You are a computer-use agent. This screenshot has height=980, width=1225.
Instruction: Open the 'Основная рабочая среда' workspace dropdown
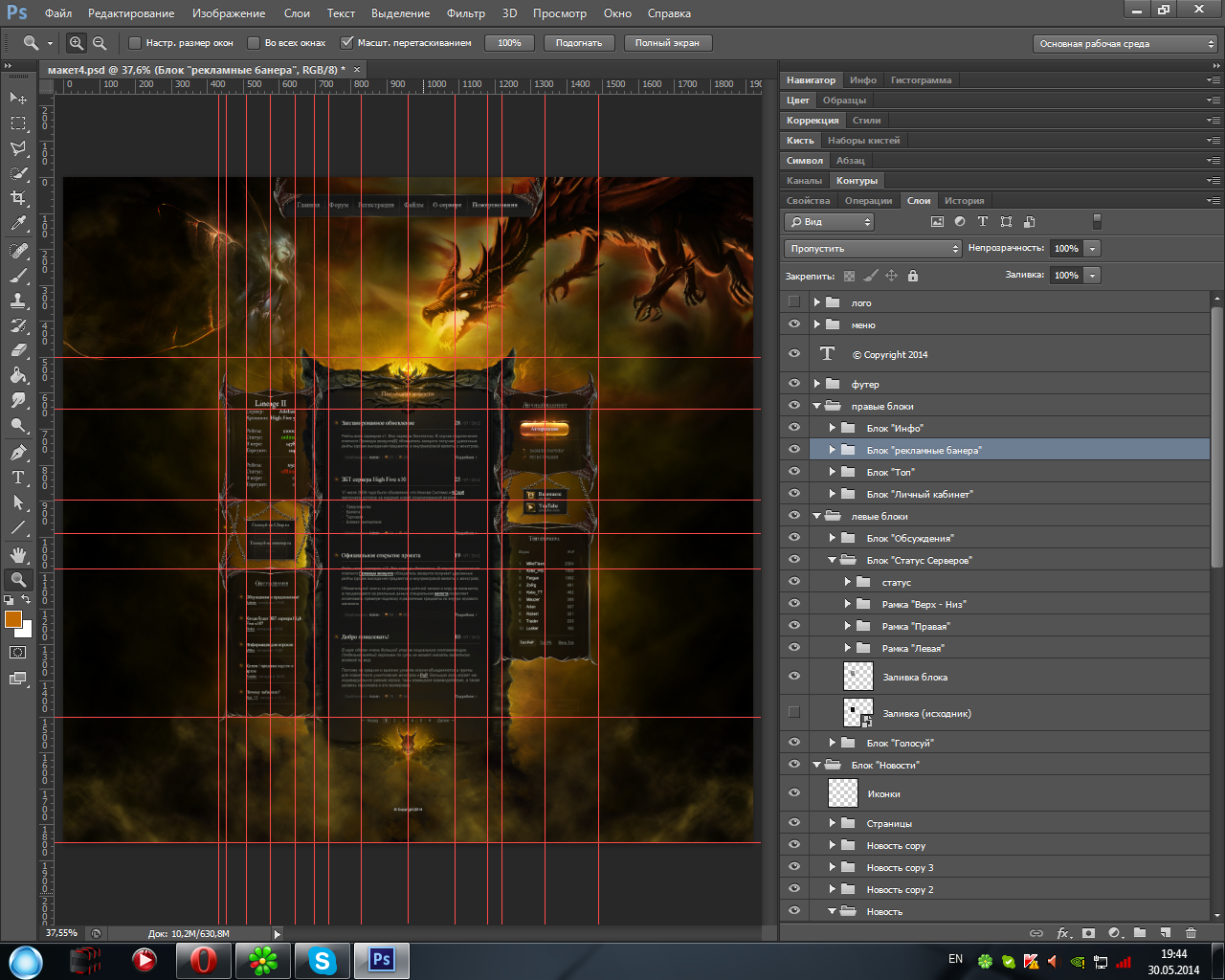point(1125,43)
